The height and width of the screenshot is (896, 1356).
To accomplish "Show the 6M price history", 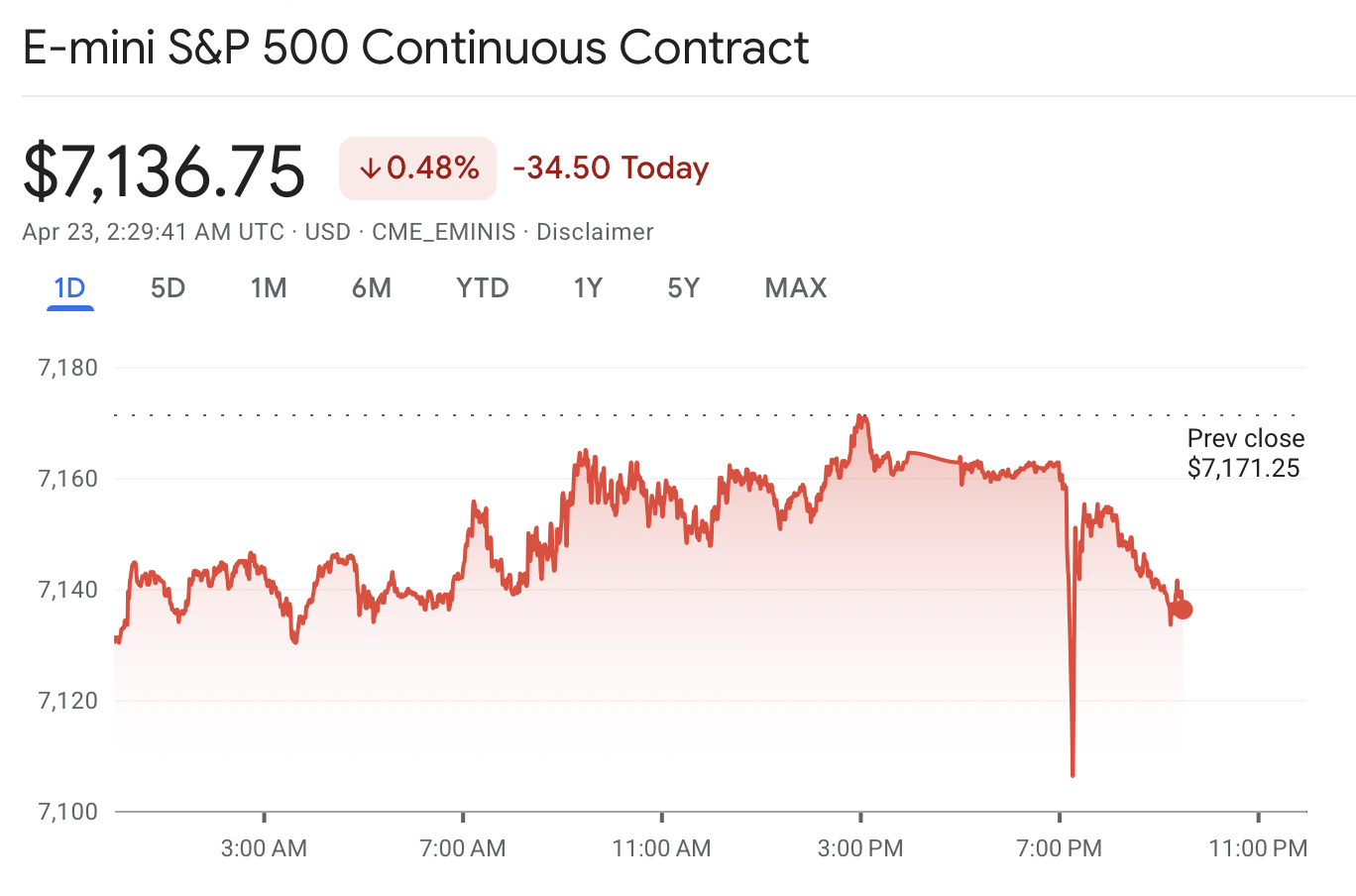I will coord(372,288).
